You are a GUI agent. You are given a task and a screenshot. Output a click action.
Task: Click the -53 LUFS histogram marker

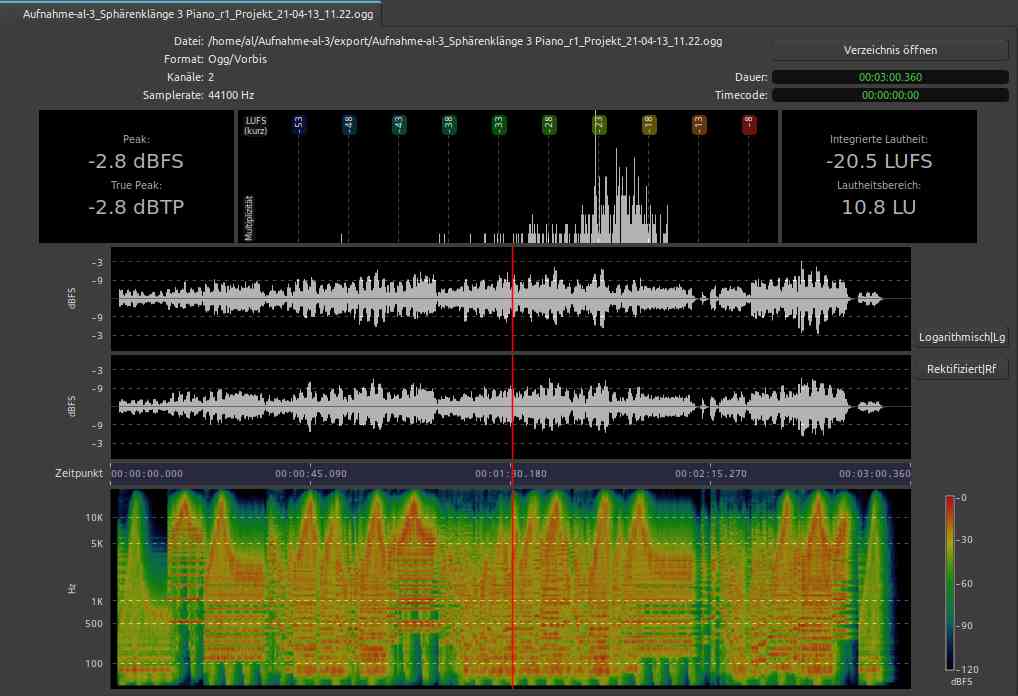pyautogui.click(x=299, y=124)
